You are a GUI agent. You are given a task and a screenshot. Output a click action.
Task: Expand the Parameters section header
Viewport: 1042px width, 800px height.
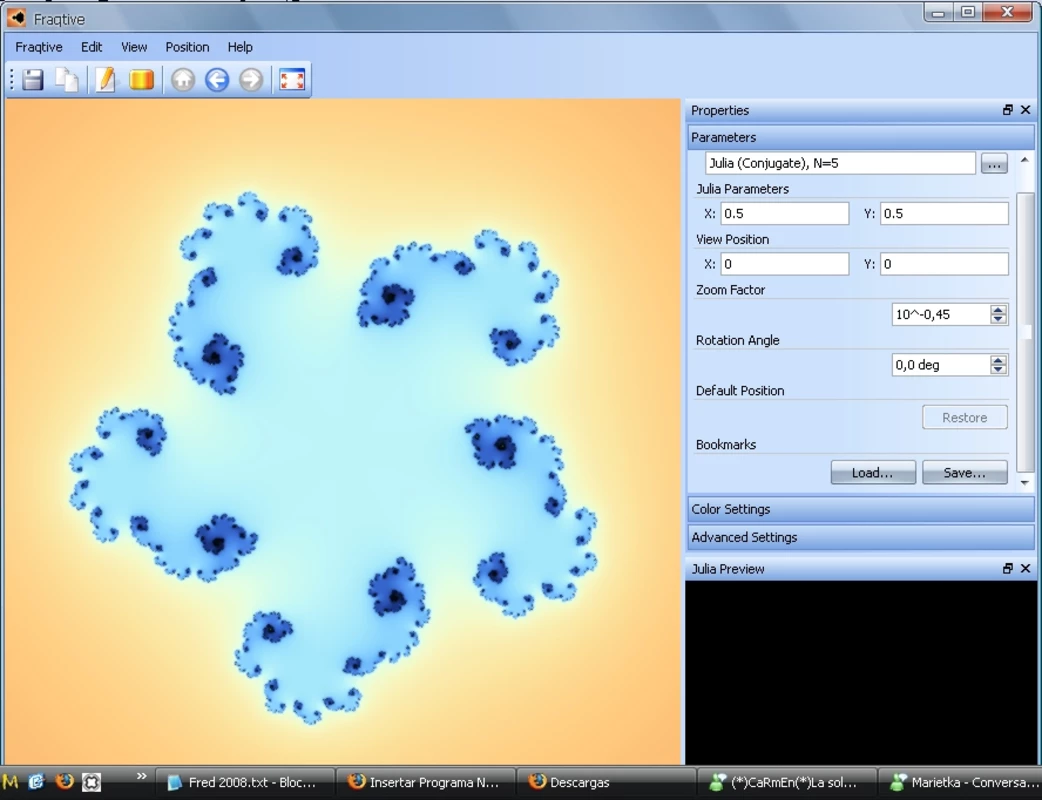coord(860,138)
